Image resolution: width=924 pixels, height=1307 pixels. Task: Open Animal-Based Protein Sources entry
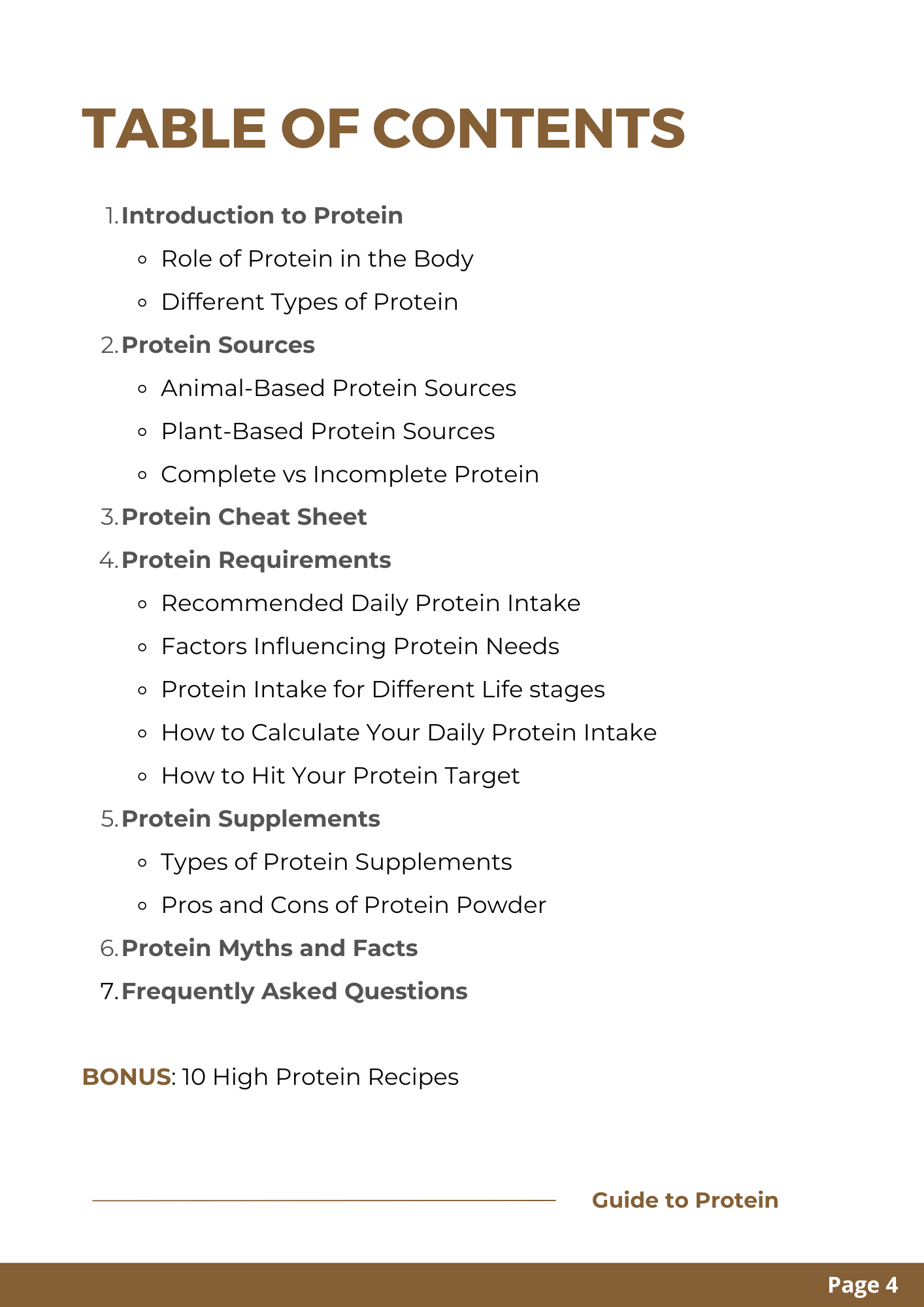(338, 388)
